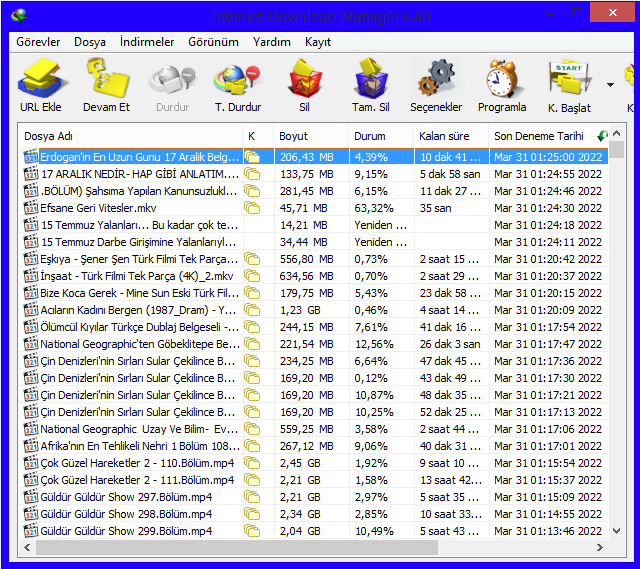Click the horizontal scrollbar left arrow
The height and width of the screenshot is (569, 640).
(27, 547)
